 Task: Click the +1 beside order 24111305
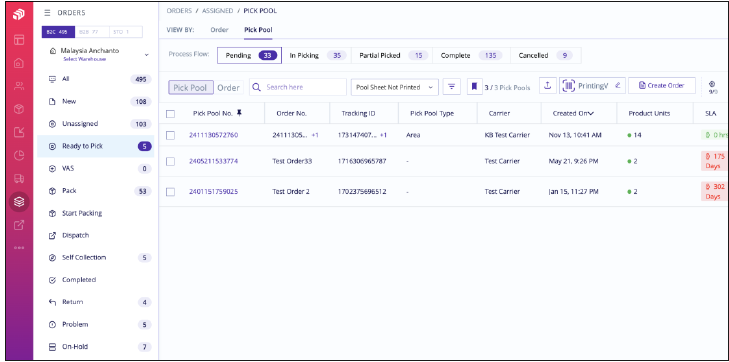[315, 135]
